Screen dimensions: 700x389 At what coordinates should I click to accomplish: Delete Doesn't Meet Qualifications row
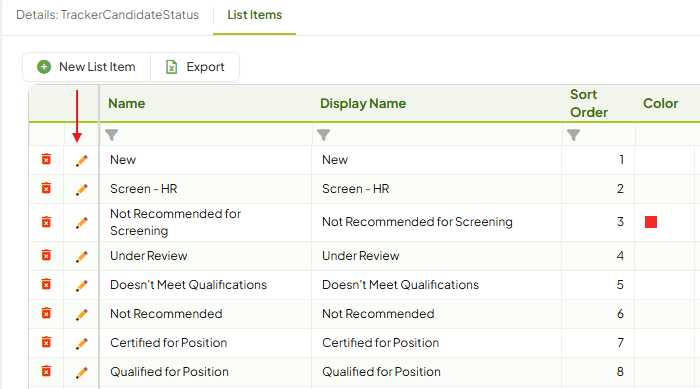pos(46,284)
